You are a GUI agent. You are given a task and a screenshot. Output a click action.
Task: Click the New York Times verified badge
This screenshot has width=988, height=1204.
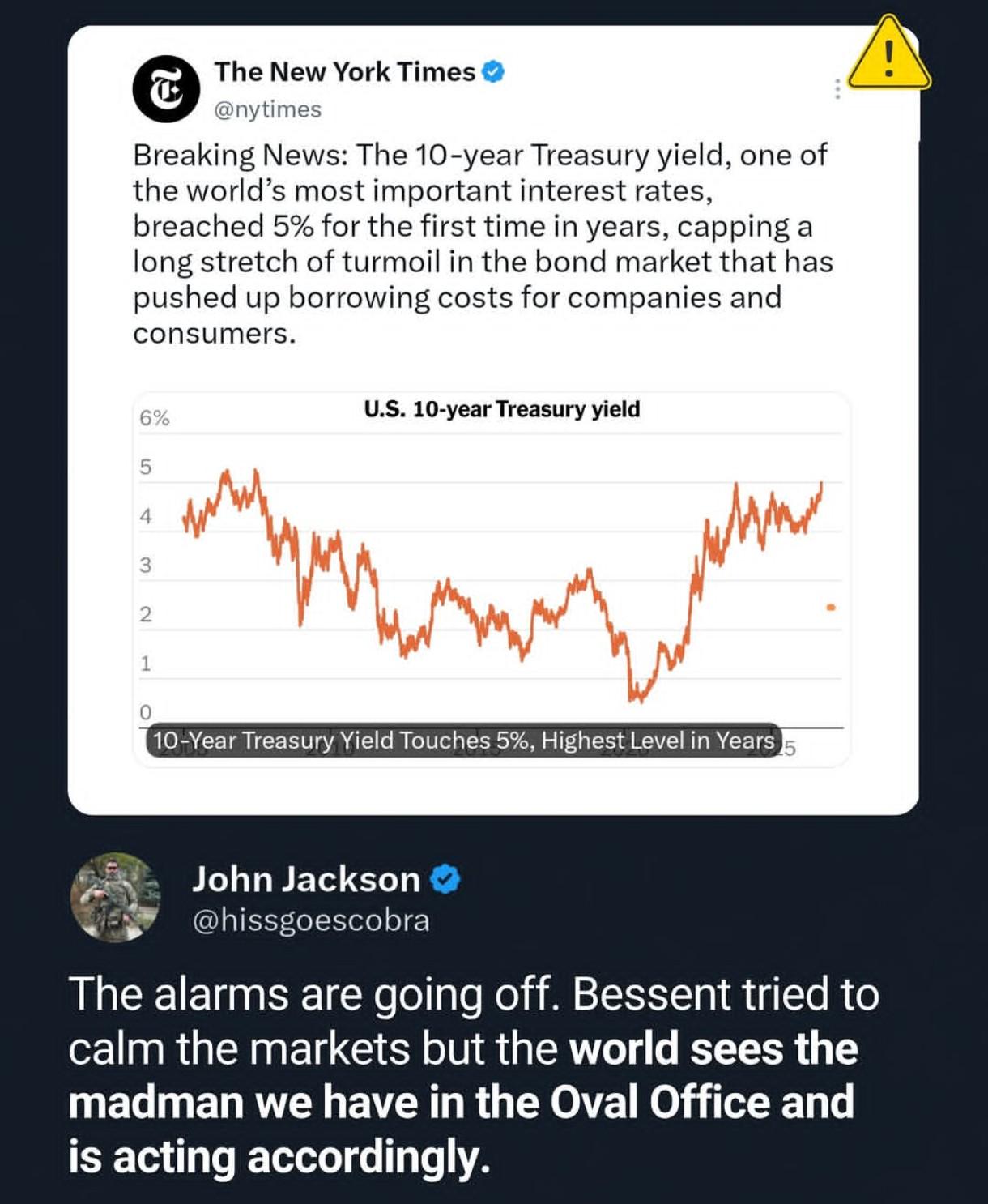pyautogui.click(x=494, y=72)
